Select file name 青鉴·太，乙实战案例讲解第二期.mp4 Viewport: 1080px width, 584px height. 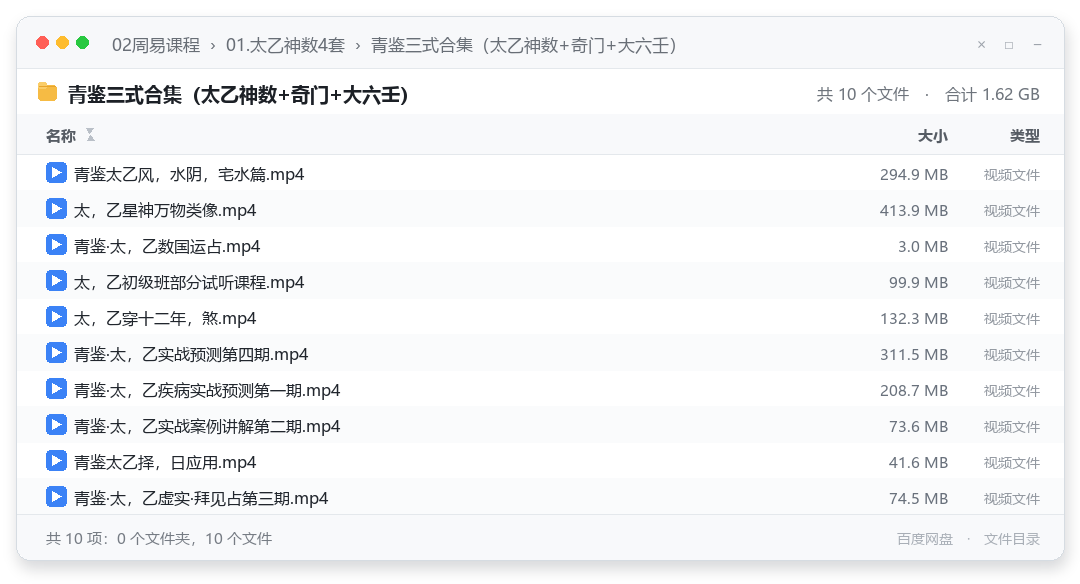pyautogui.click(x=207, y=426)
